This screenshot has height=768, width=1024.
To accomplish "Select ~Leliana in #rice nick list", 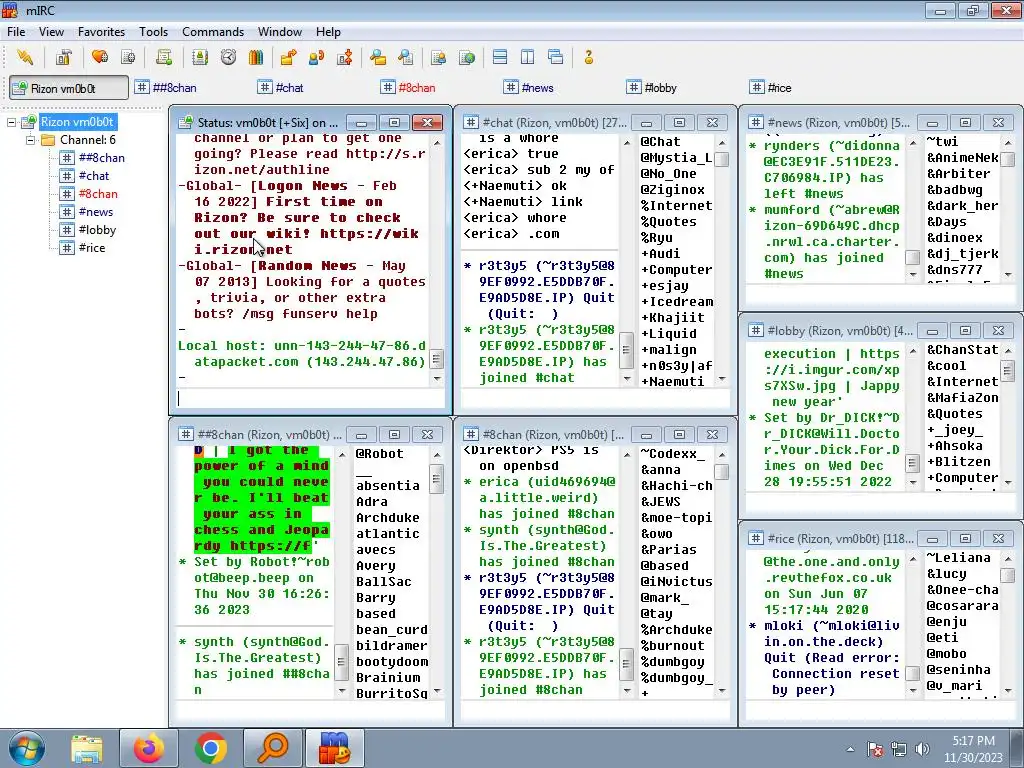I will click(958, 558).
